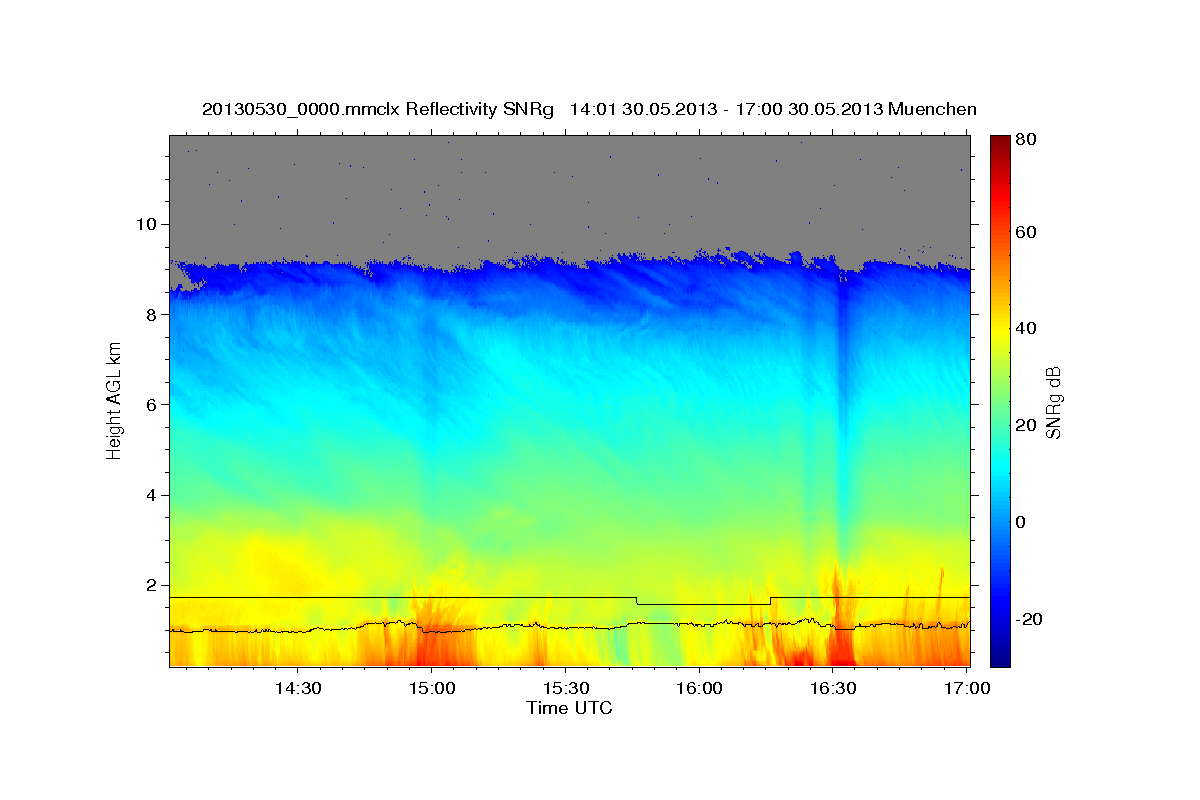Viewport: 1200px width, 800px height.
Task: Click the colorbar value 40
Action: tap(1027, 328)
